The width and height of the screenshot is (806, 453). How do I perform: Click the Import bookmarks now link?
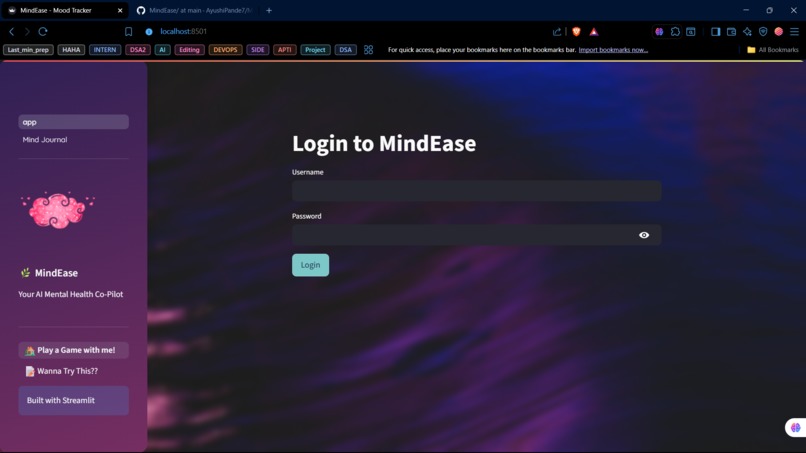pyautogui.click(x=613, y=50)
